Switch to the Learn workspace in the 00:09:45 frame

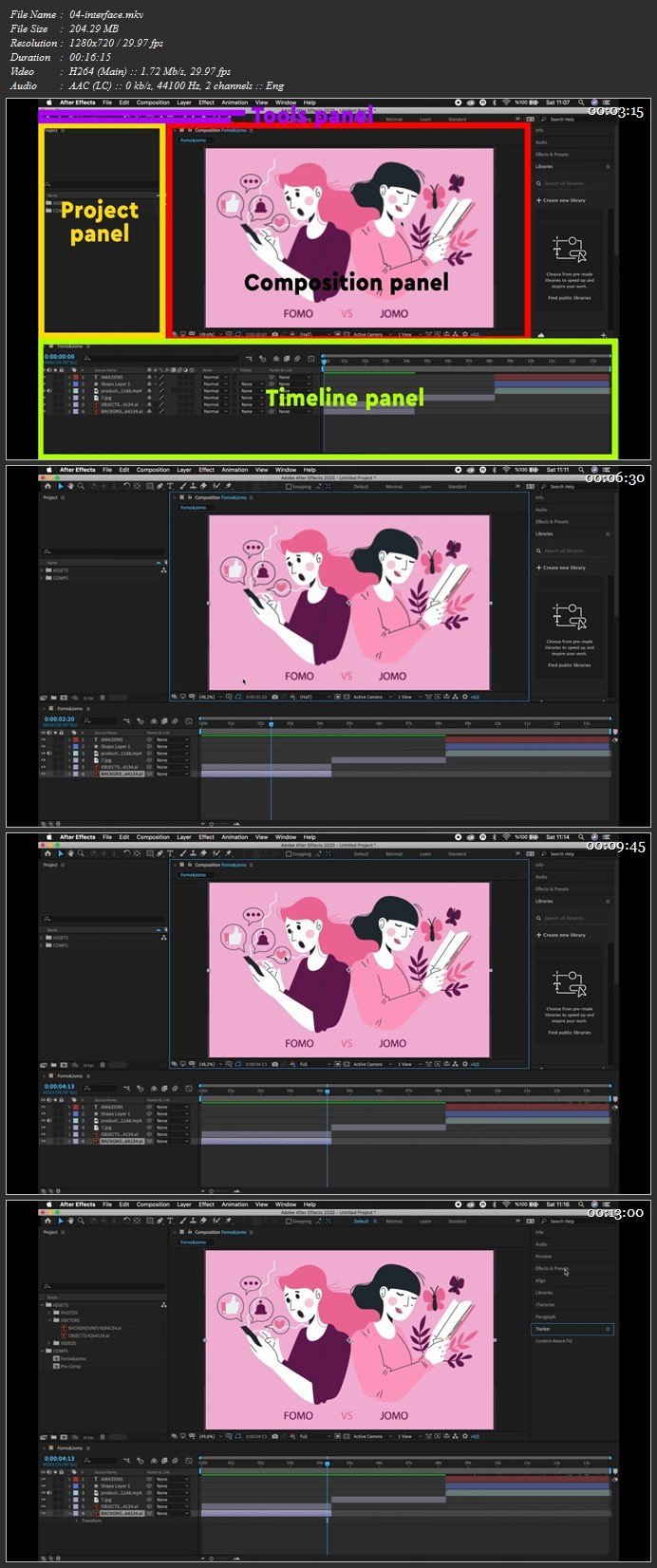tap(425, 854)
